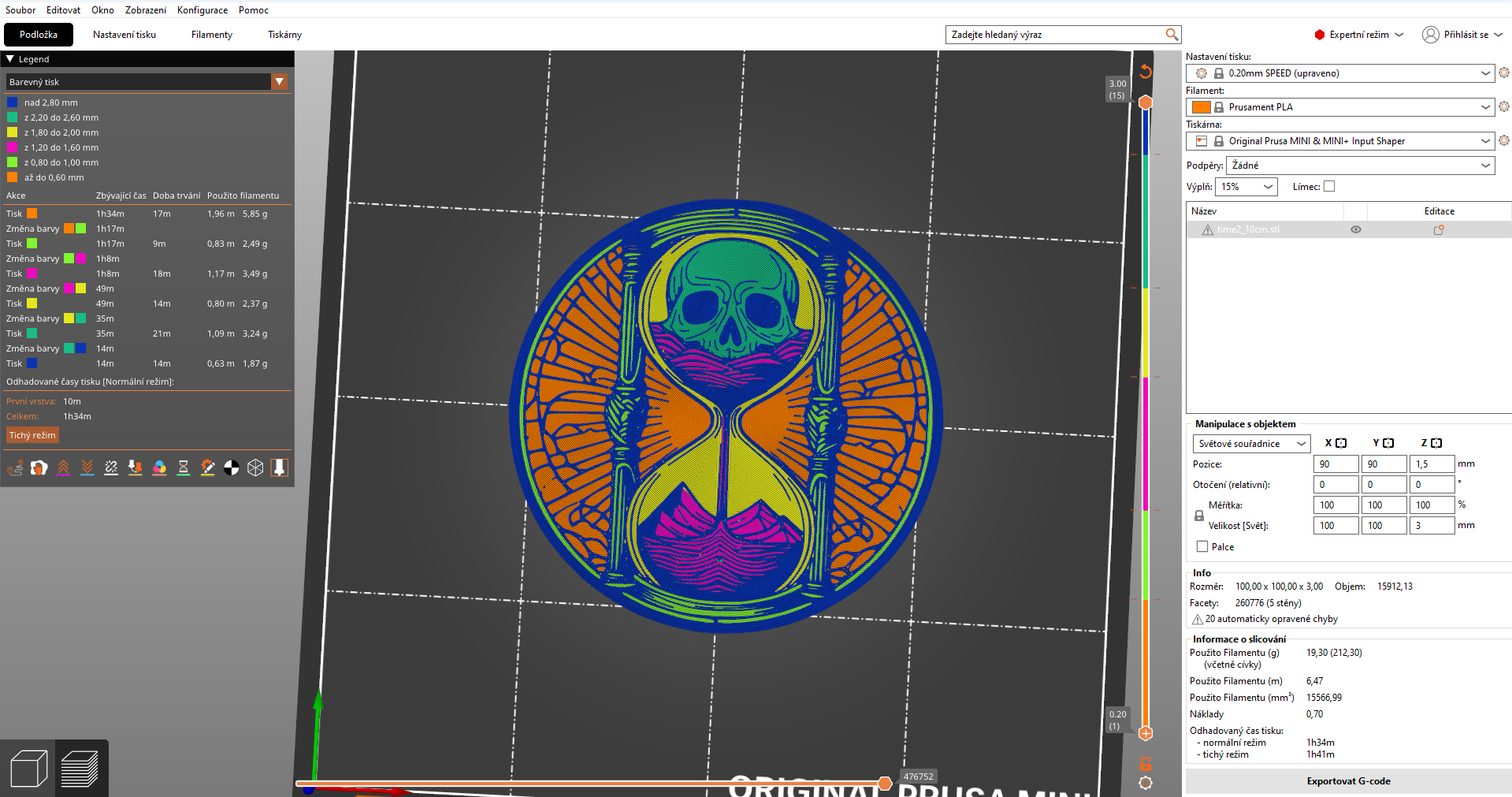Click the vertical slider lock icon
Screen dimensions: 1512x797
tap(1146, 763)
